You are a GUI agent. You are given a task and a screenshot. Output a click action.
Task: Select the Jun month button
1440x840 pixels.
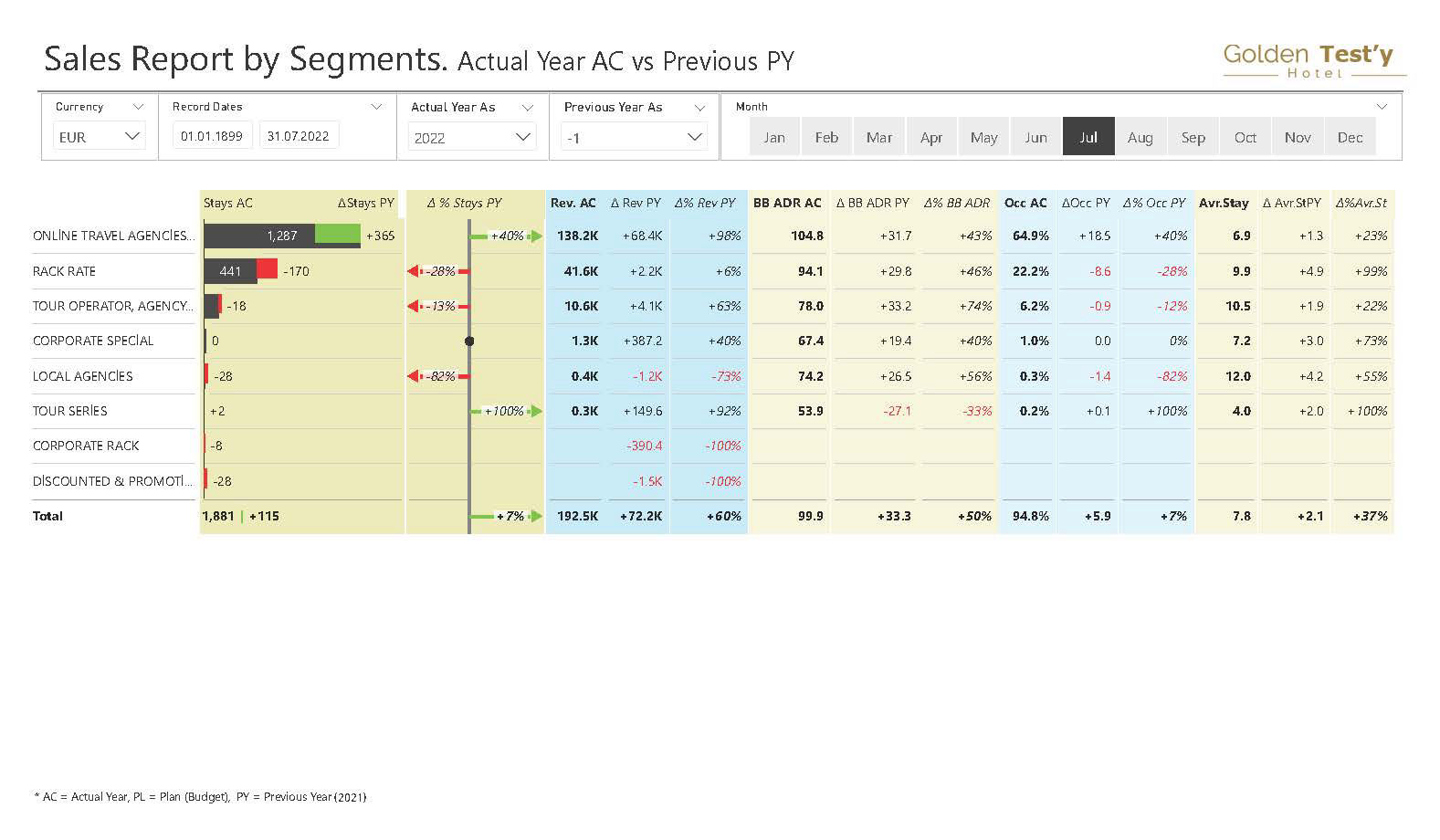coord(1035,137)
